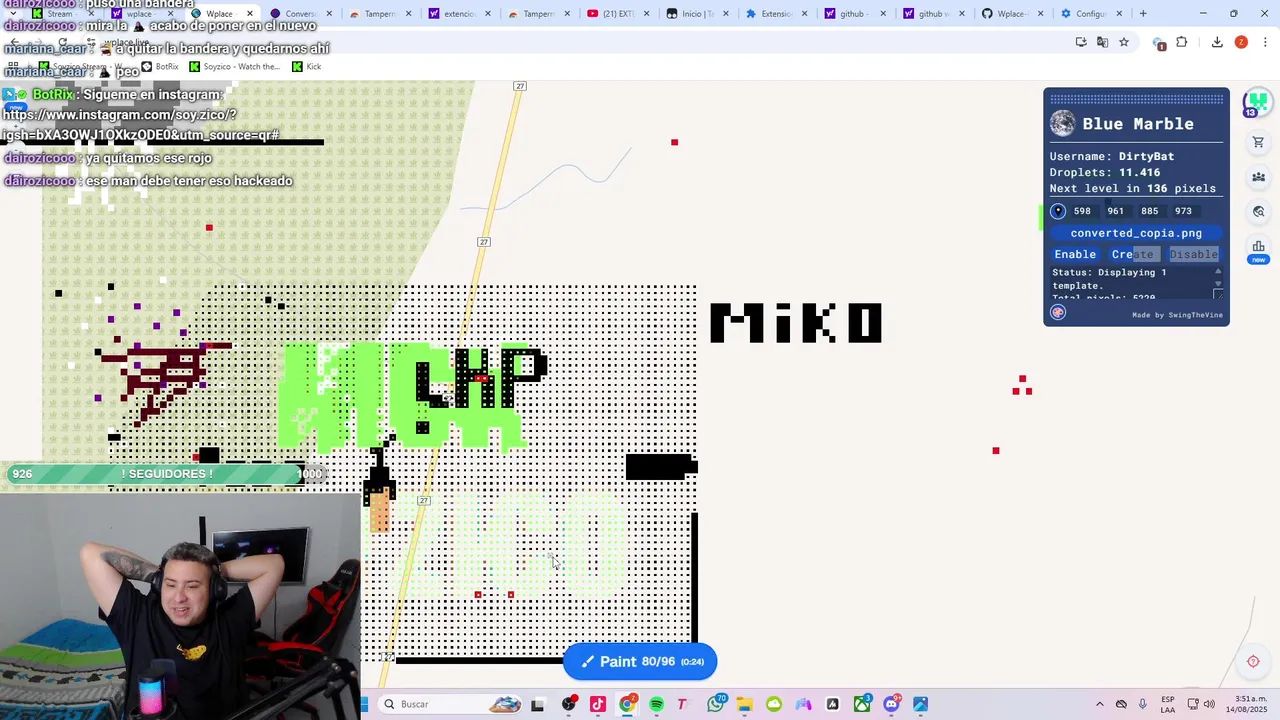This screenshot has width=1280, height=720.
Task: Click the bookmark star icon in address bar
Action: (x=1124, y=42)
